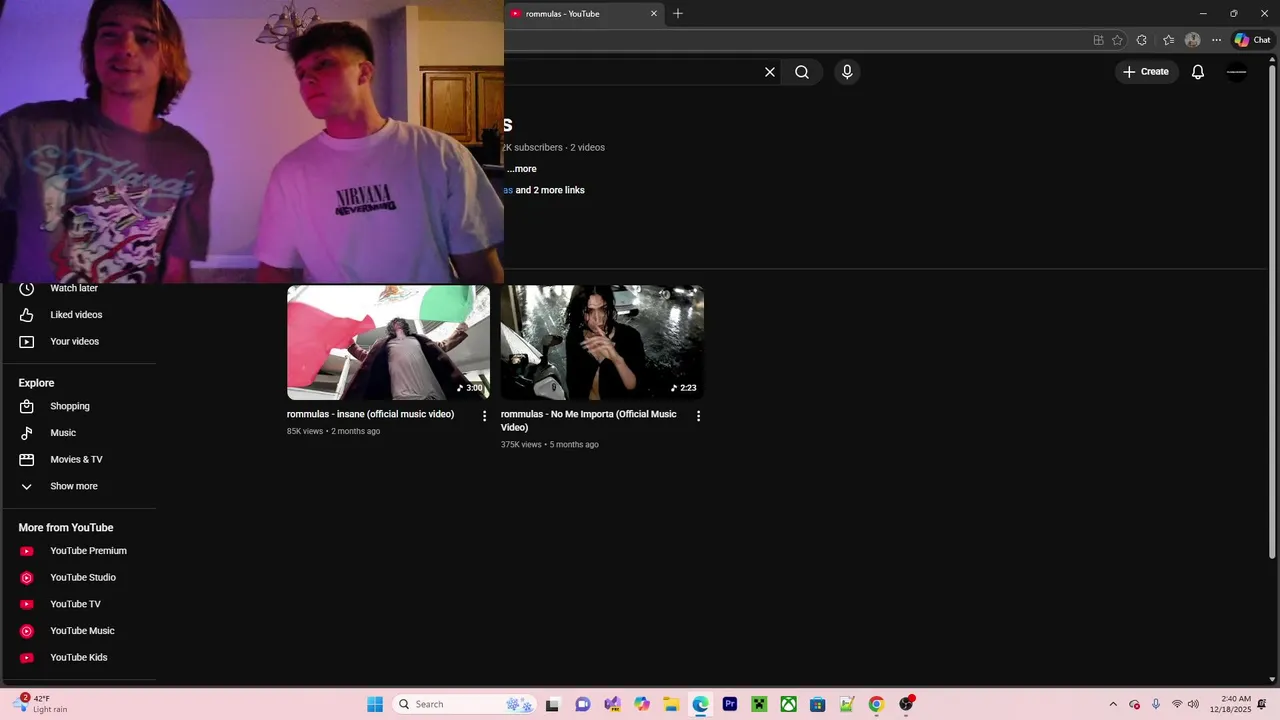Open the Copilot taskbar icon

[x=642, y=704]
